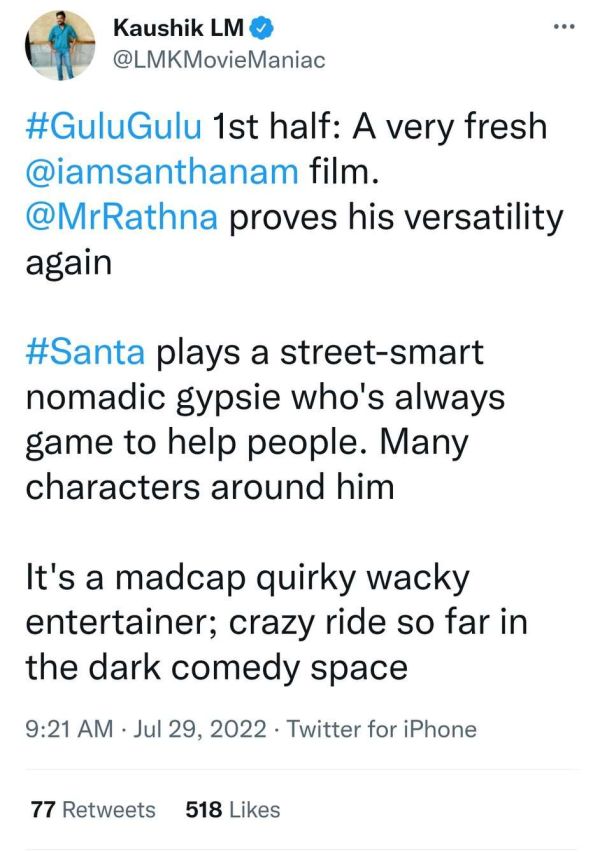This screenshot has height=852, width=600.
Task: Follow the #Santa hashtag link
Action: point(85,352)
